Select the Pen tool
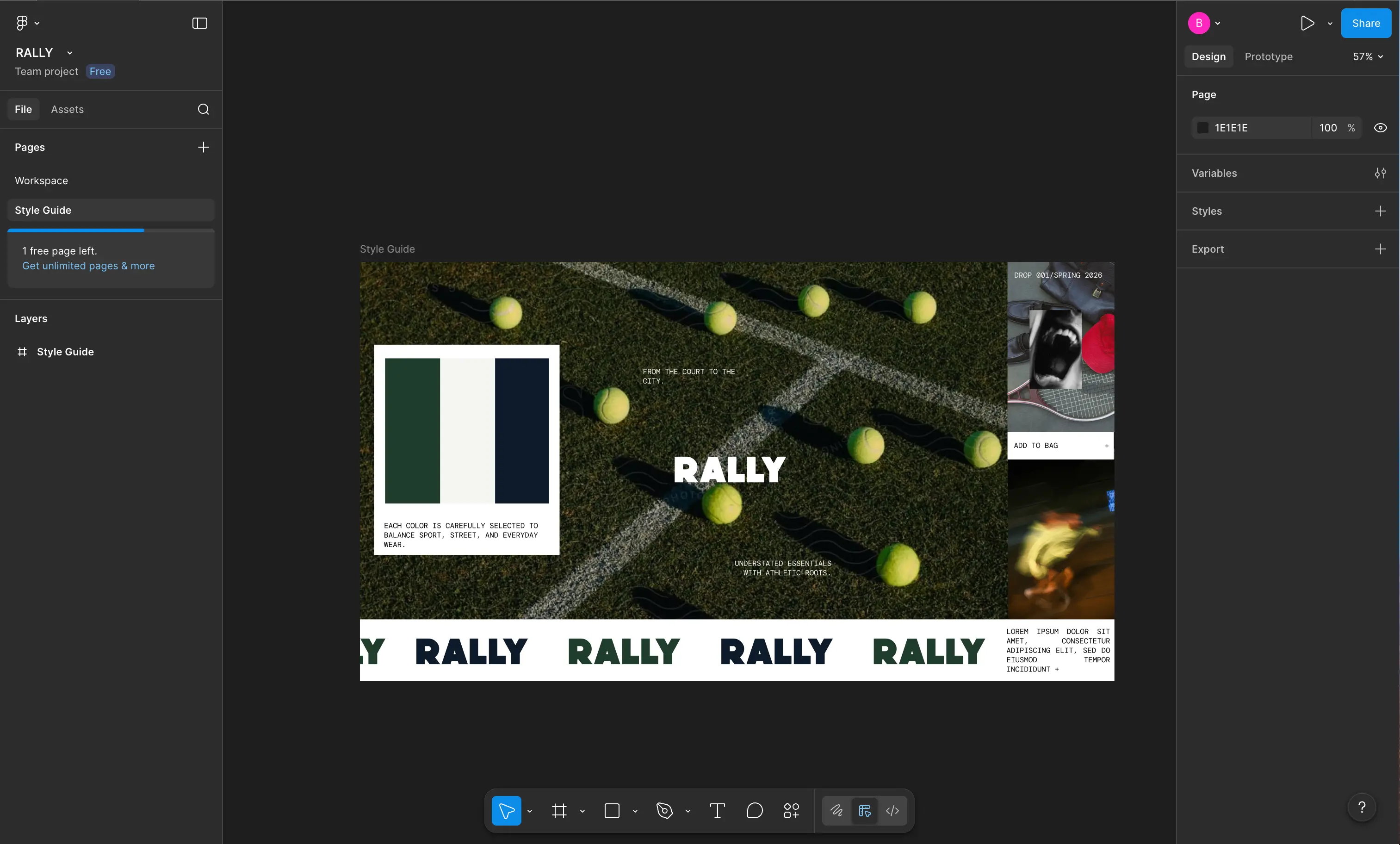 pyautogui.click(x=664, y=810)
